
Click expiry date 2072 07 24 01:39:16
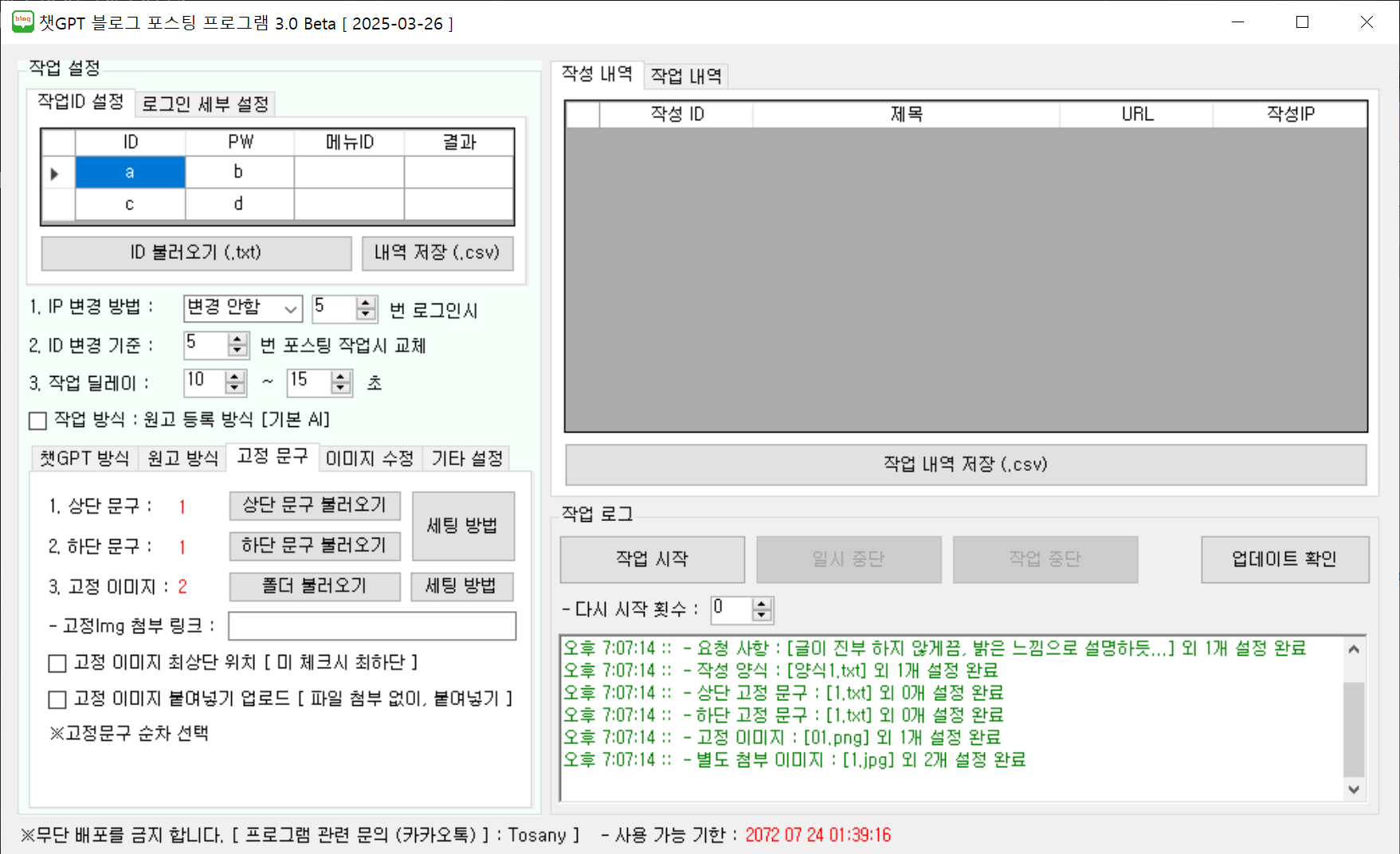coord(818,835)
